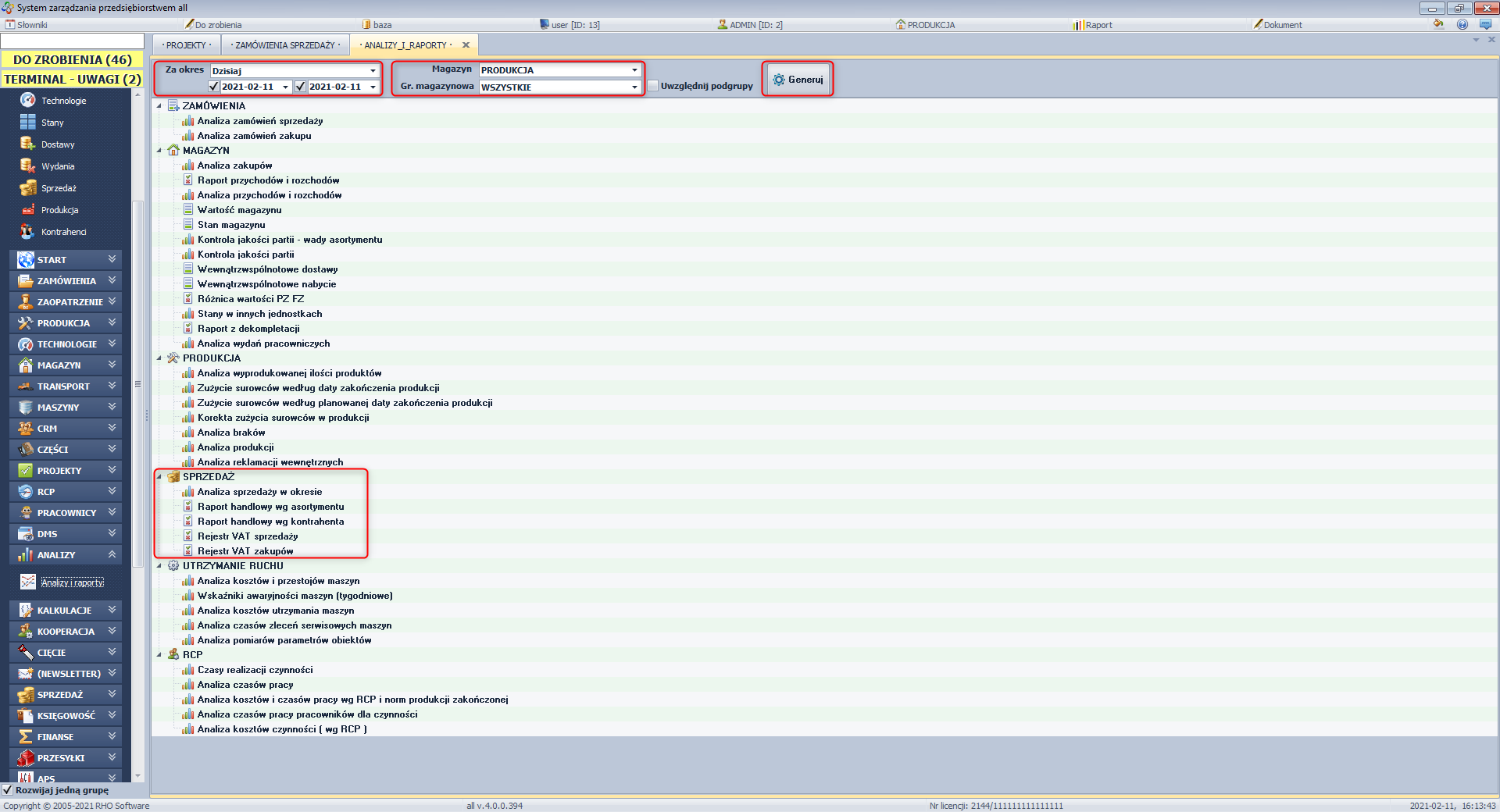The height and width of the screenshot is (812, 1500).
Task: Select Rejestr VAT sprzedaży report
Action: click(248, 536)
